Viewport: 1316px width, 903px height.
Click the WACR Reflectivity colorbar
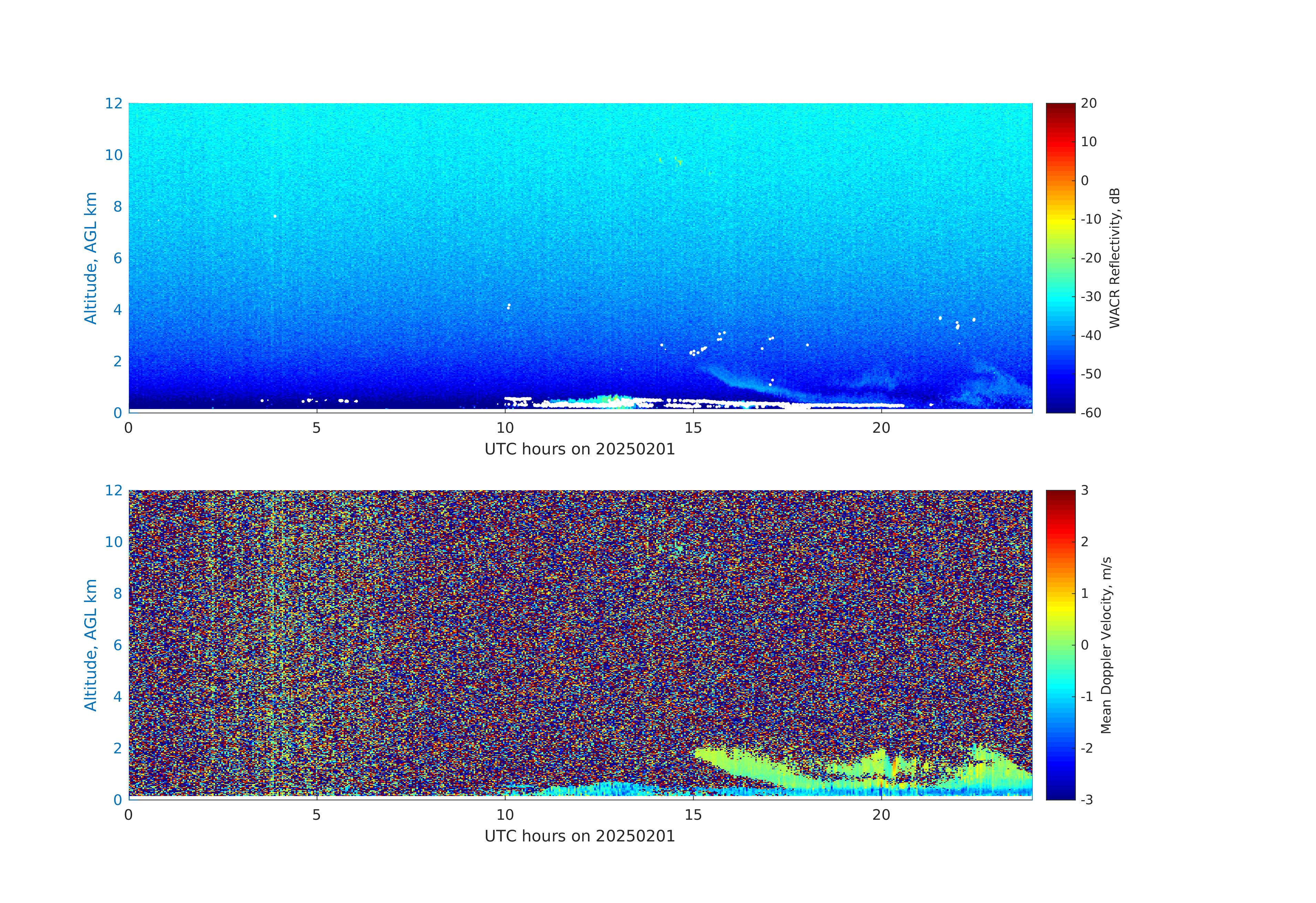tap(1060, 258)
